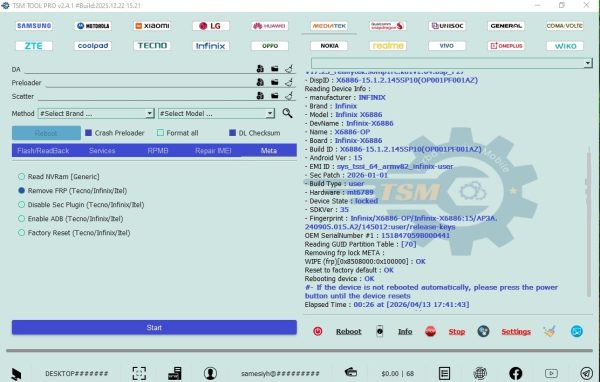Click the user account profile icon
Image resolution: width=600 pixels, height=382 pixels.
click(x=210, y=373)
